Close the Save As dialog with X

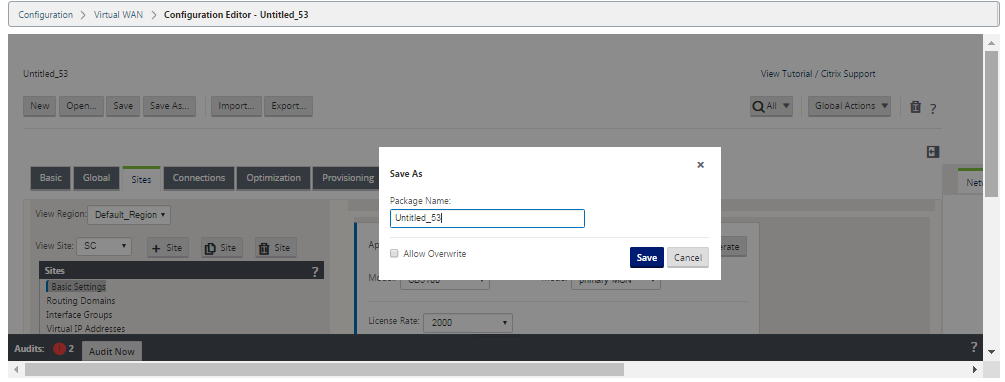tap(701, 165)
